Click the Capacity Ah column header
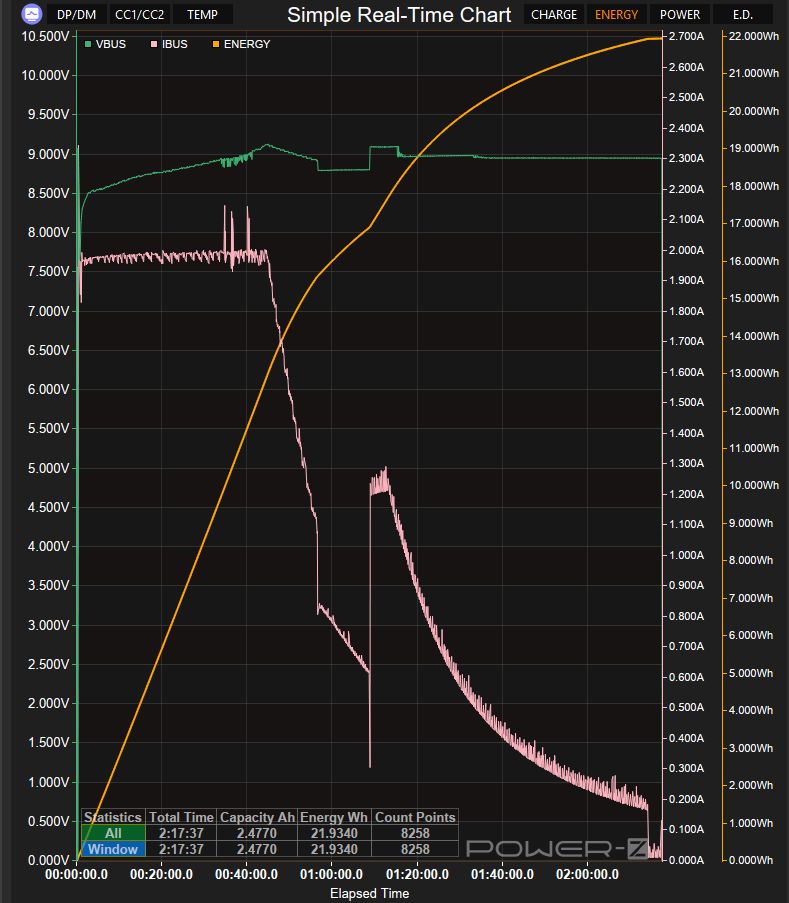The height and width of the screenshot is (903, 789). (x=257, y=817)
